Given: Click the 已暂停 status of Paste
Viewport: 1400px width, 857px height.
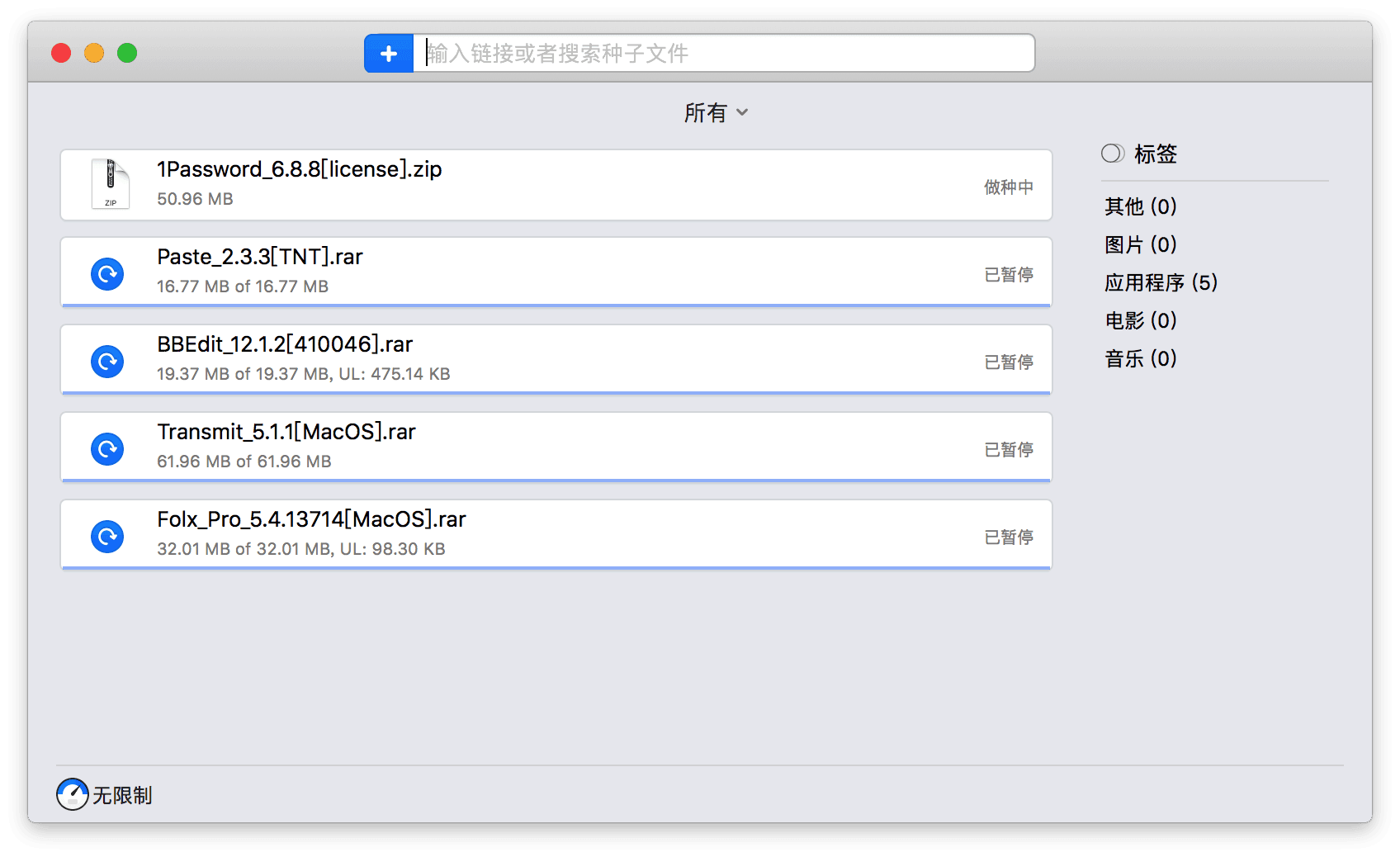Looking at the screenshot, I should 1009,275.
